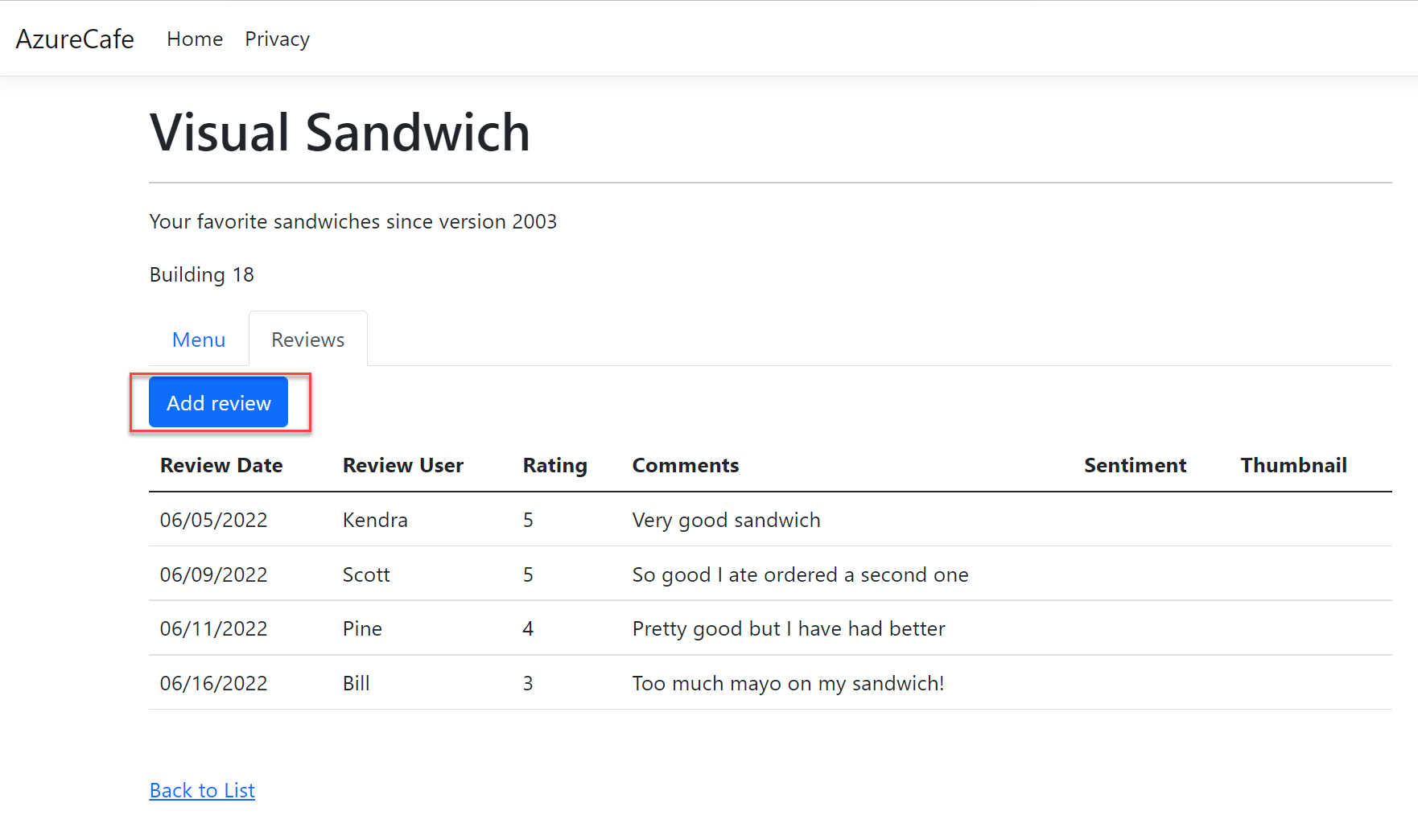The width and height of the screenshot is (1418, 840).
Task: Click the Review Date column header
Action: (221, 465)
